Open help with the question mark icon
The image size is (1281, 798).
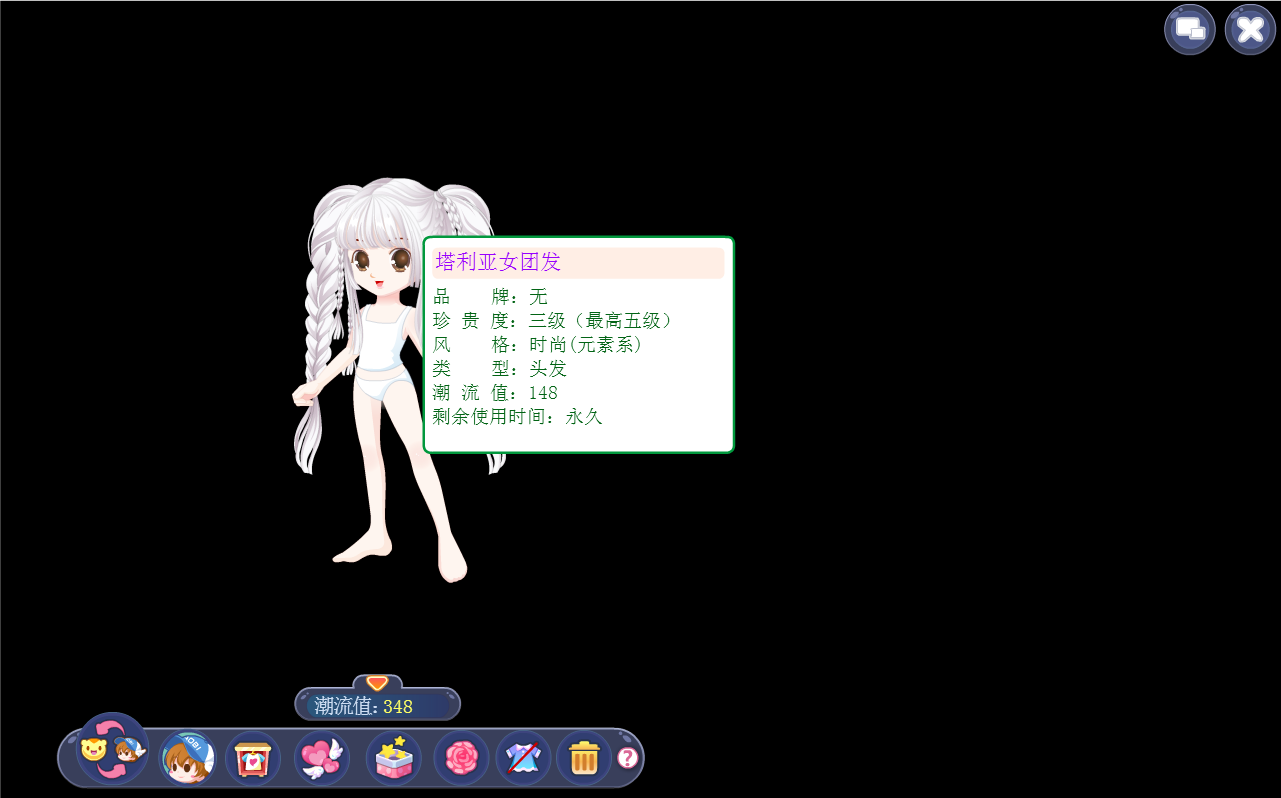pos(627,758)
